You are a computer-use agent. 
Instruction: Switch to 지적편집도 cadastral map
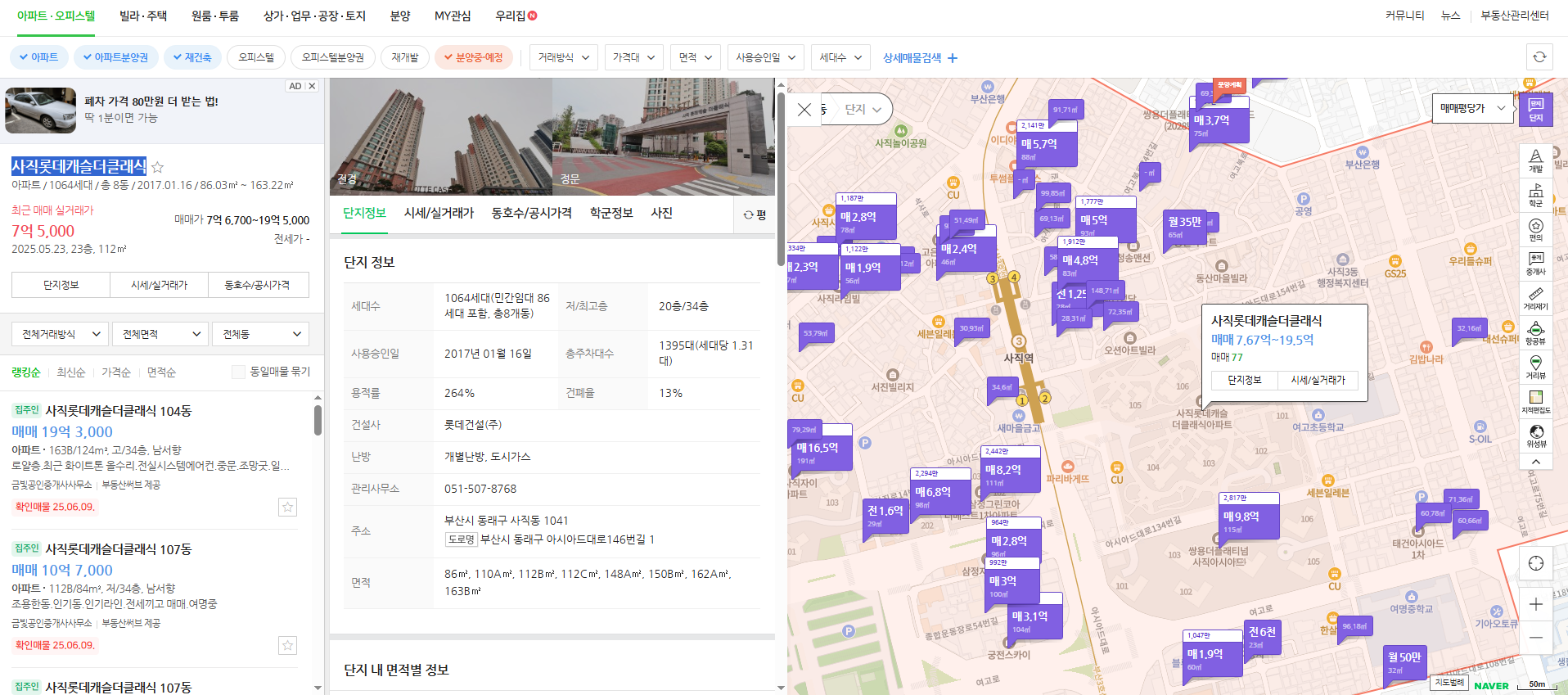(x=1535, y=402)
